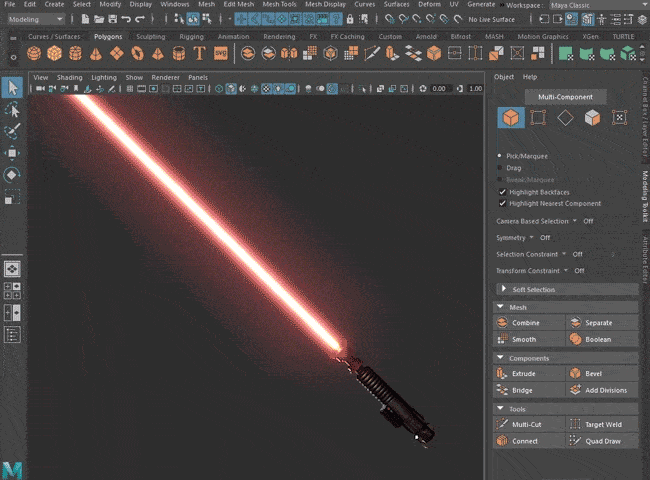Image resolution: width=650 pixels, height=480 pixels.
Task: Switch to the Sculpting shelf tab
Action: pos(150,36)
